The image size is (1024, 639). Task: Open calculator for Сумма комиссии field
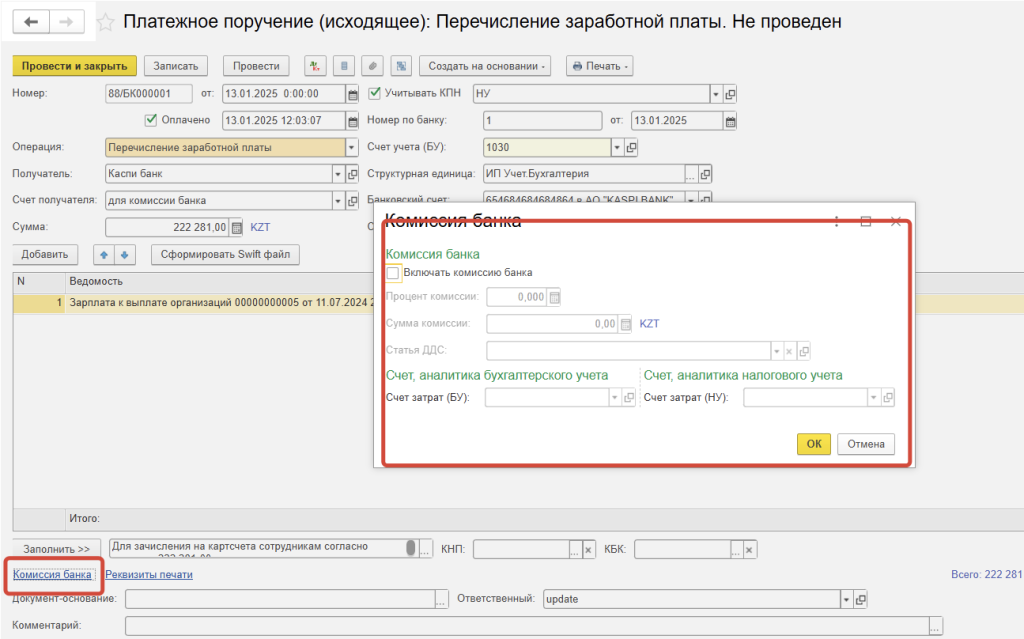626,324
